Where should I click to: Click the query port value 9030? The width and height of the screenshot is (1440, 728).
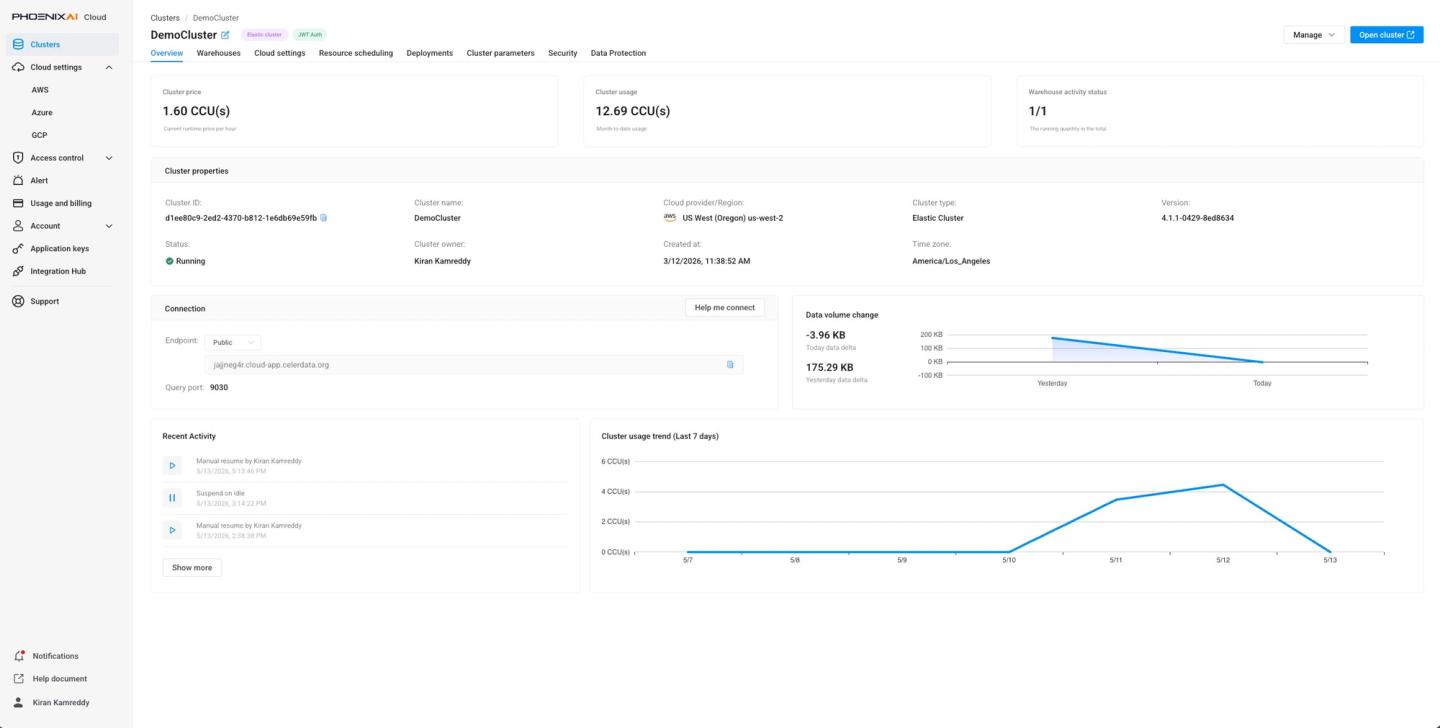(x=219, y=387)
